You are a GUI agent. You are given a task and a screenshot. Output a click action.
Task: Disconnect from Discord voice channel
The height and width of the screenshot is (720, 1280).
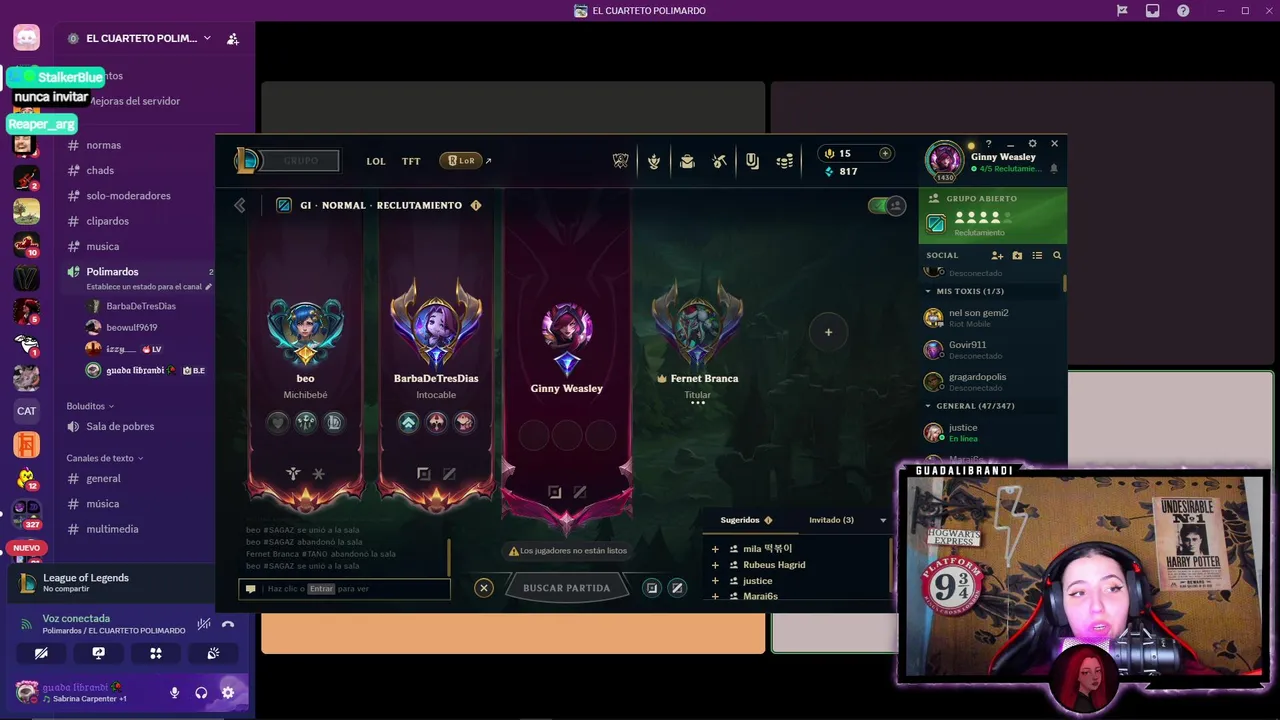228,624
